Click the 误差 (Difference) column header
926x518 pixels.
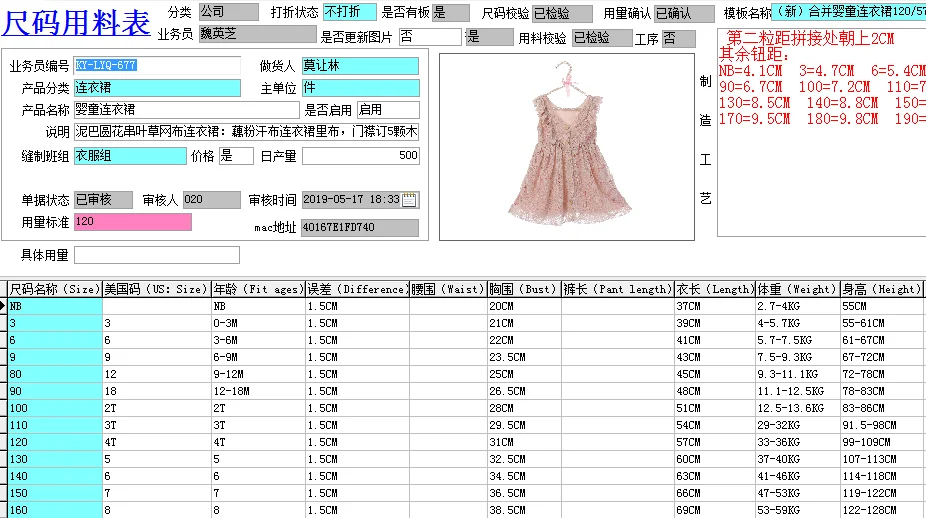tap(357, 289)
